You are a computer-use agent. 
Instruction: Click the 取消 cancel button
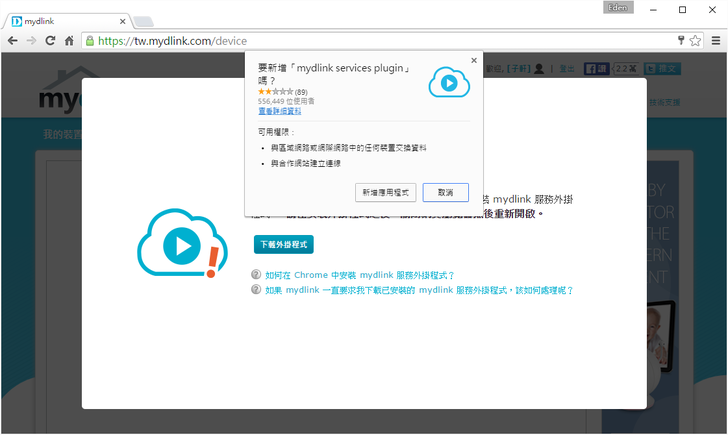tap(446, 193)
